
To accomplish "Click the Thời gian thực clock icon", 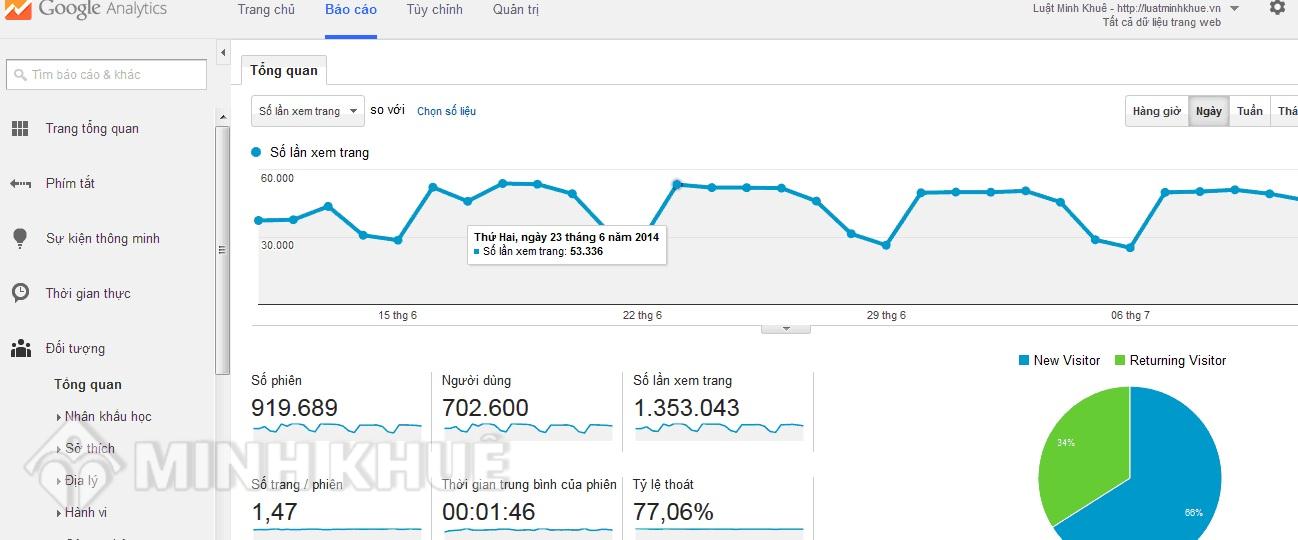I will click(20, 293).
